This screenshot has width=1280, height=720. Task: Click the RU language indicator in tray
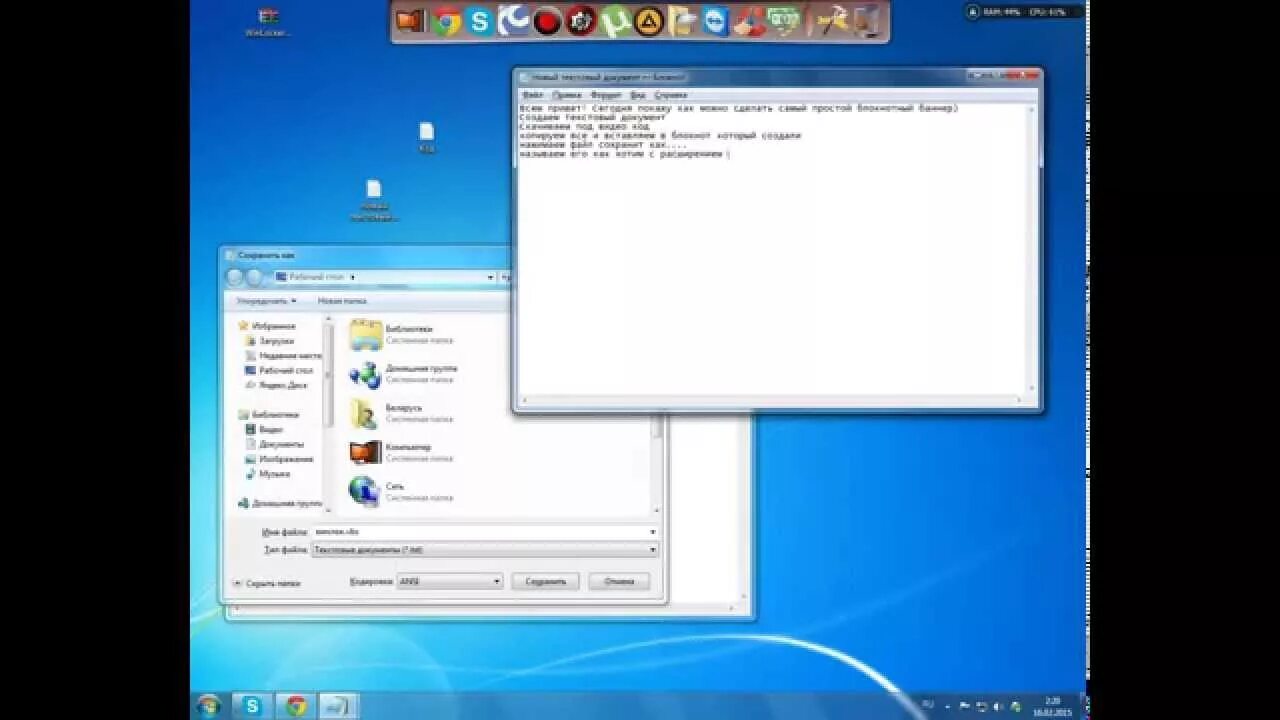(x=928, y=705)
